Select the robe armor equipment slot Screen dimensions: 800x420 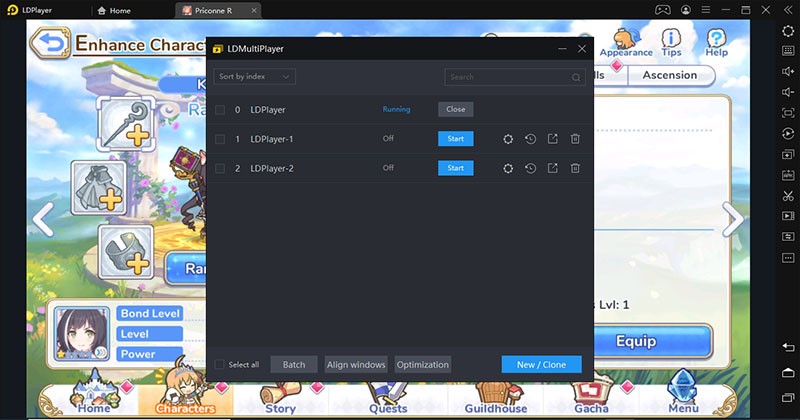coord(99,188)
